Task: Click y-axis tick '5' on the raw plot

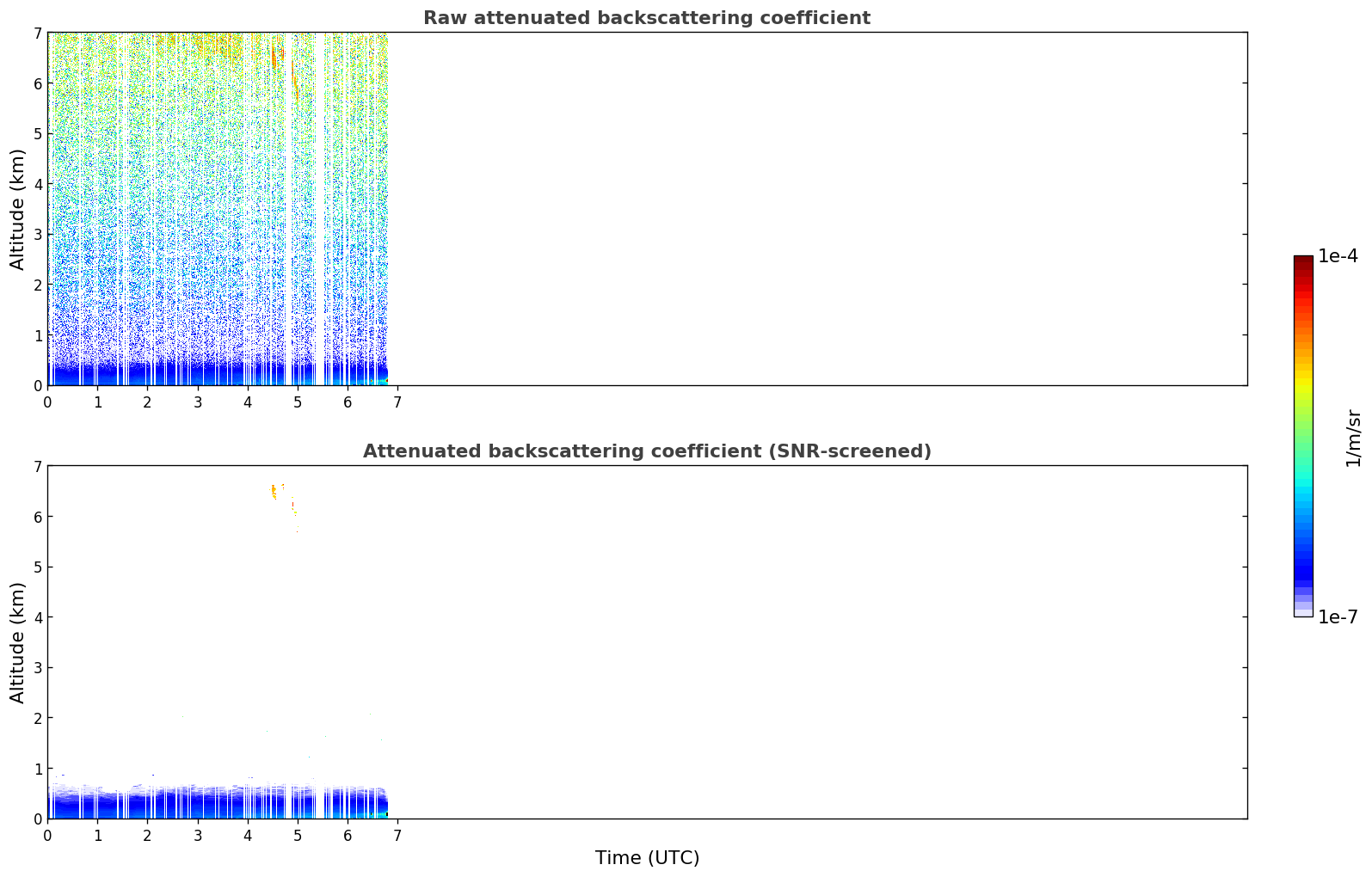Action: coord(37,133)
